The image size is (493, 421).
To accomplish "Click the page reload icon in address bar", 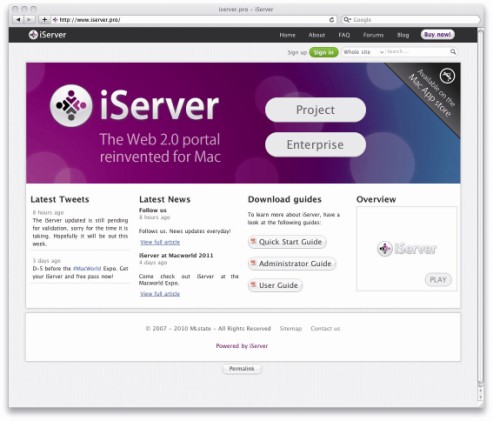I will click(331, 20).
